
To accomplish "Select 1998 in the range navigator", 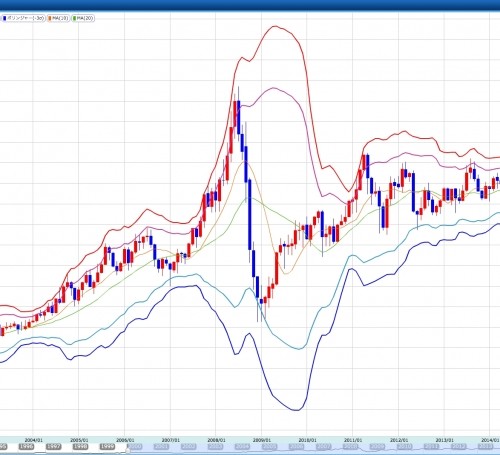I will (x=80, y=446).
